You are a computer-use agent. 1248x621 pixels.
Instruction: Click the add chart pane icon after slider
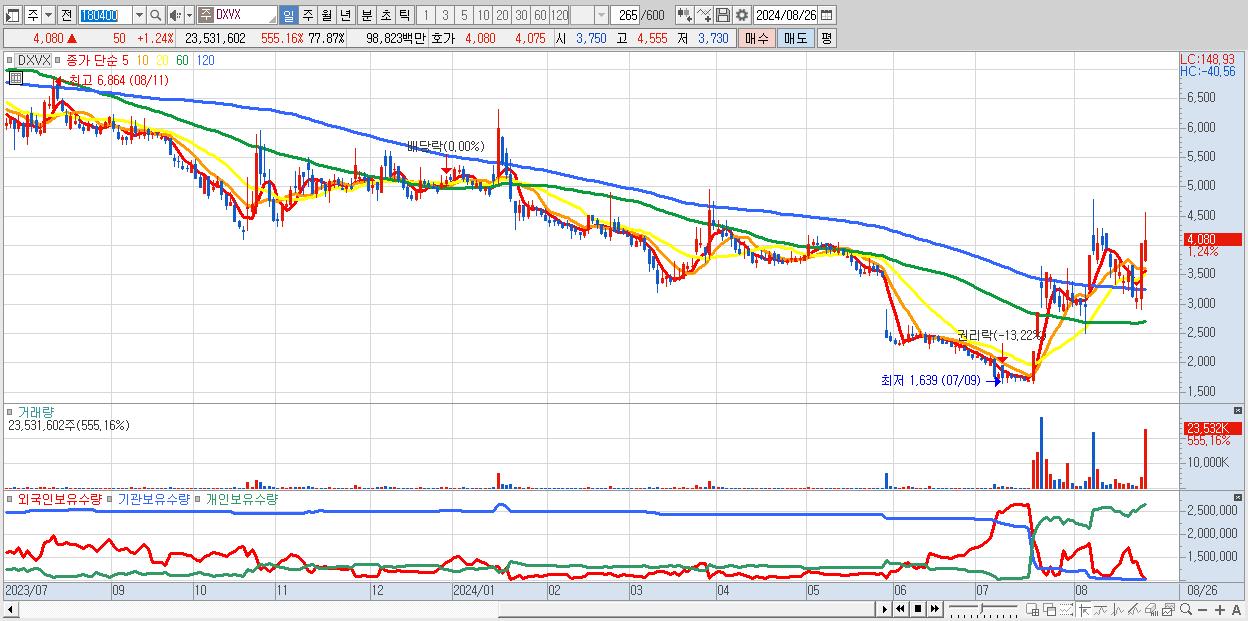1033,609
